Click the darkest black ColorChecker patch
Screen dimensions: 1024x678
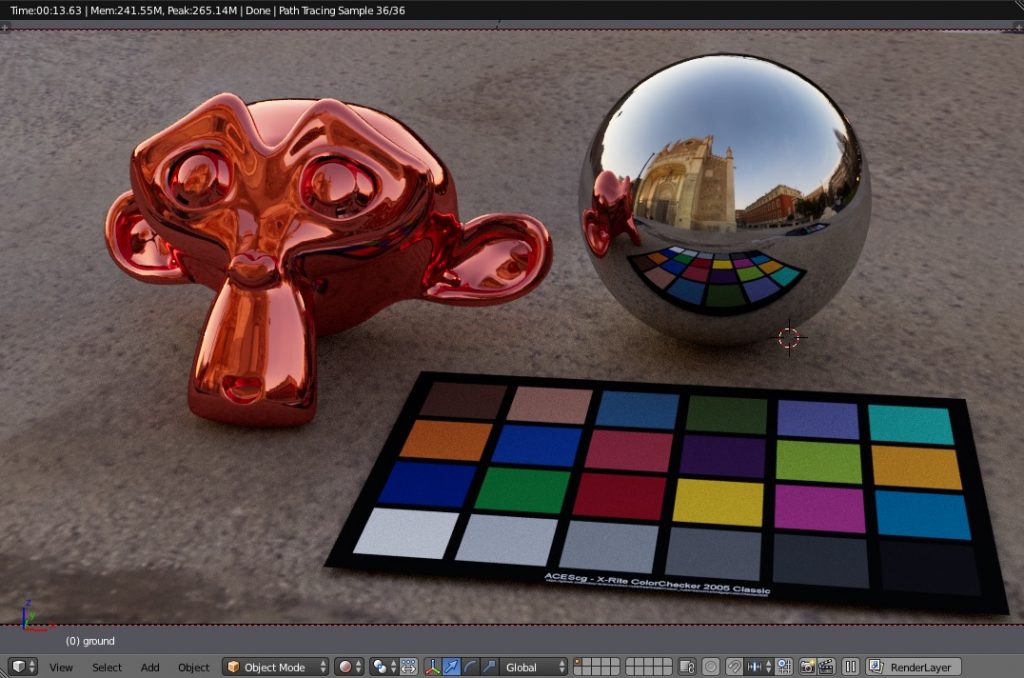point(930,567)
